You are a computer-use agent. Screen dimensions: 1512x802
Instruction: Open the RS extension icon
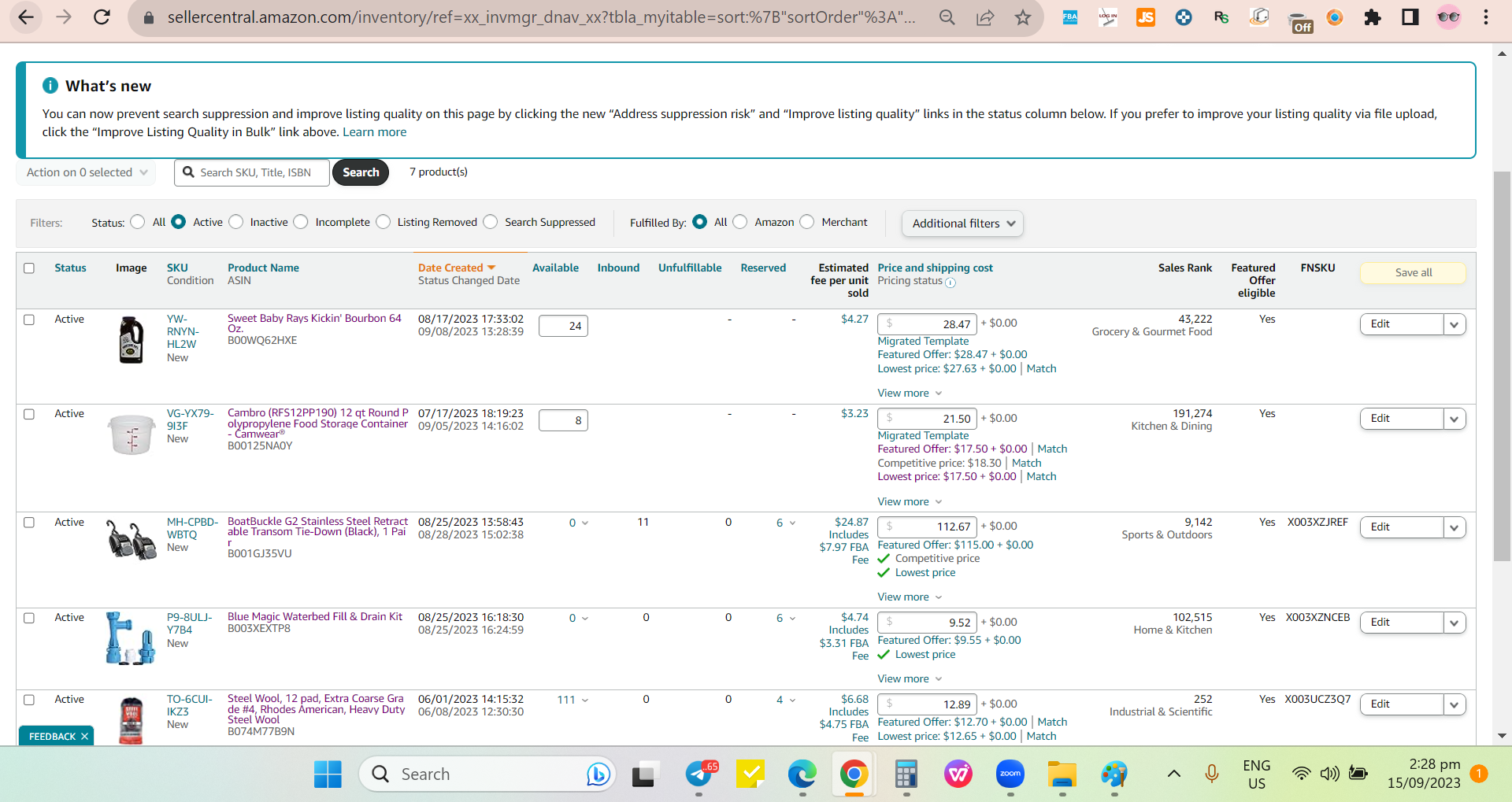(1221, 17)
